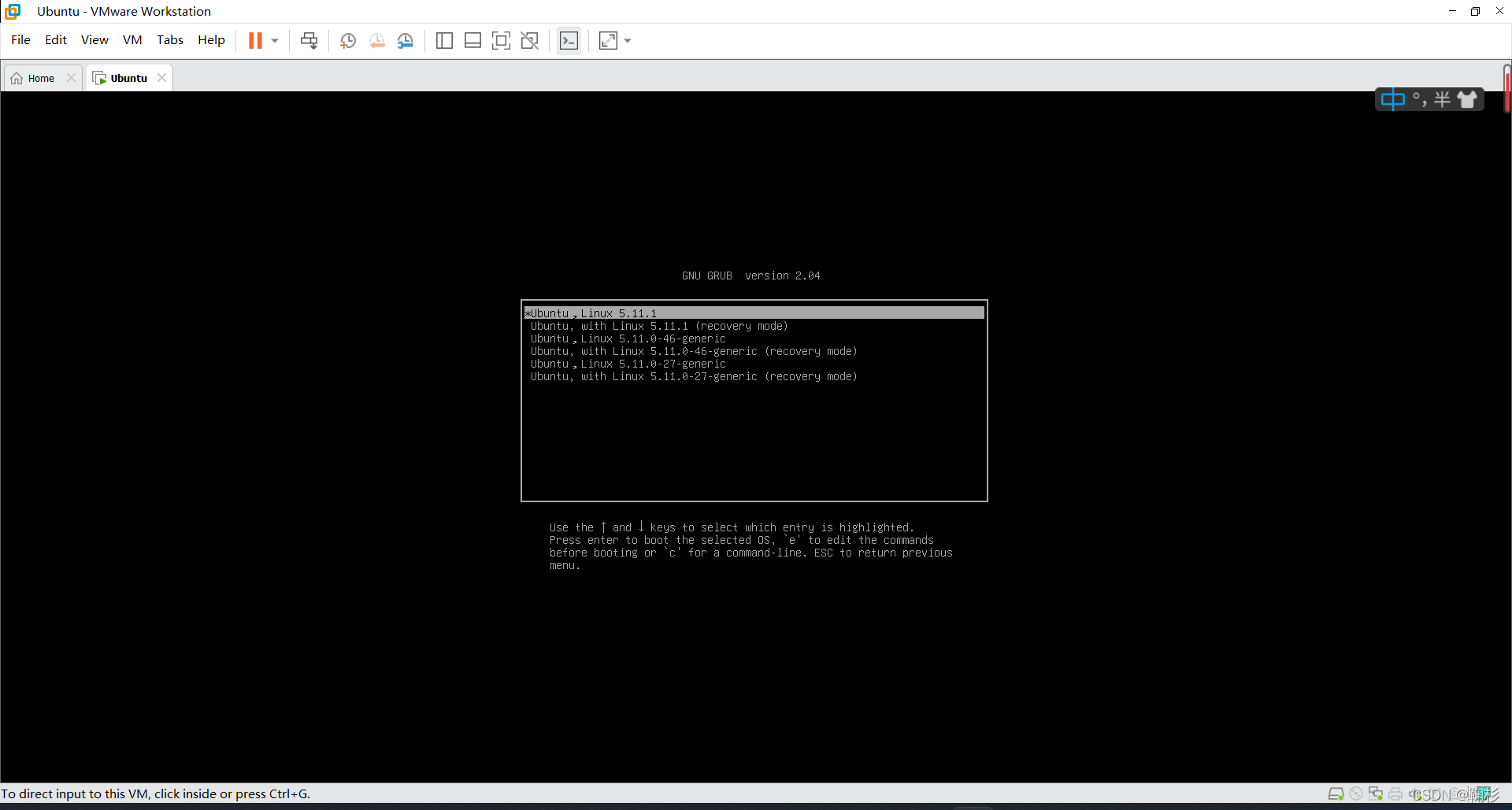This screenshot has height=810, width=1512.
Task: Open the Snapshot Manager
Action: click(x=406, y=40)
